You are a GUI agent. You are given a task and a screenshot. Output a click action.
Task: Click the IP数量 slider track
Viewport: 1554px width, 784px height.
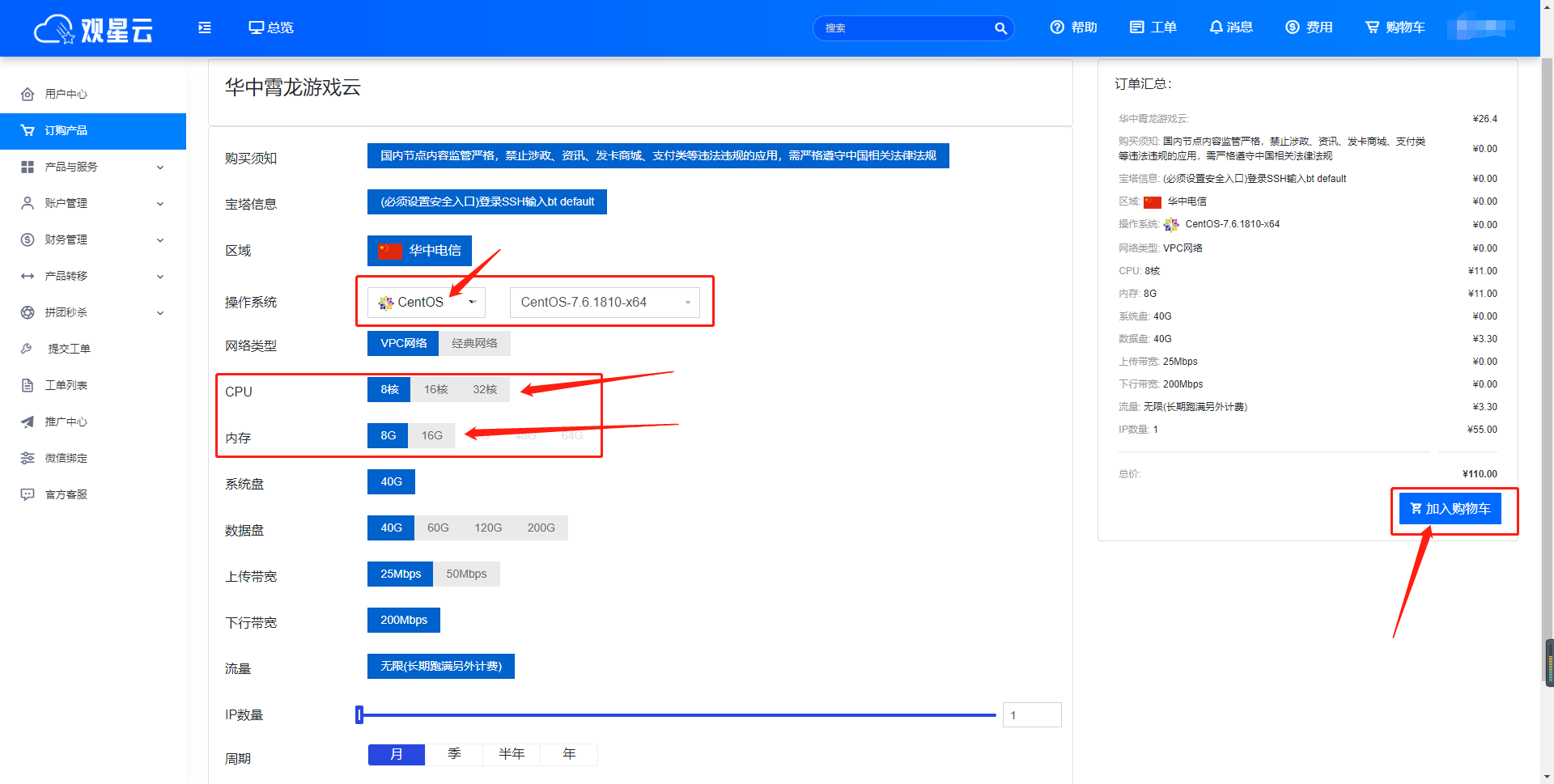click(678, 714)
